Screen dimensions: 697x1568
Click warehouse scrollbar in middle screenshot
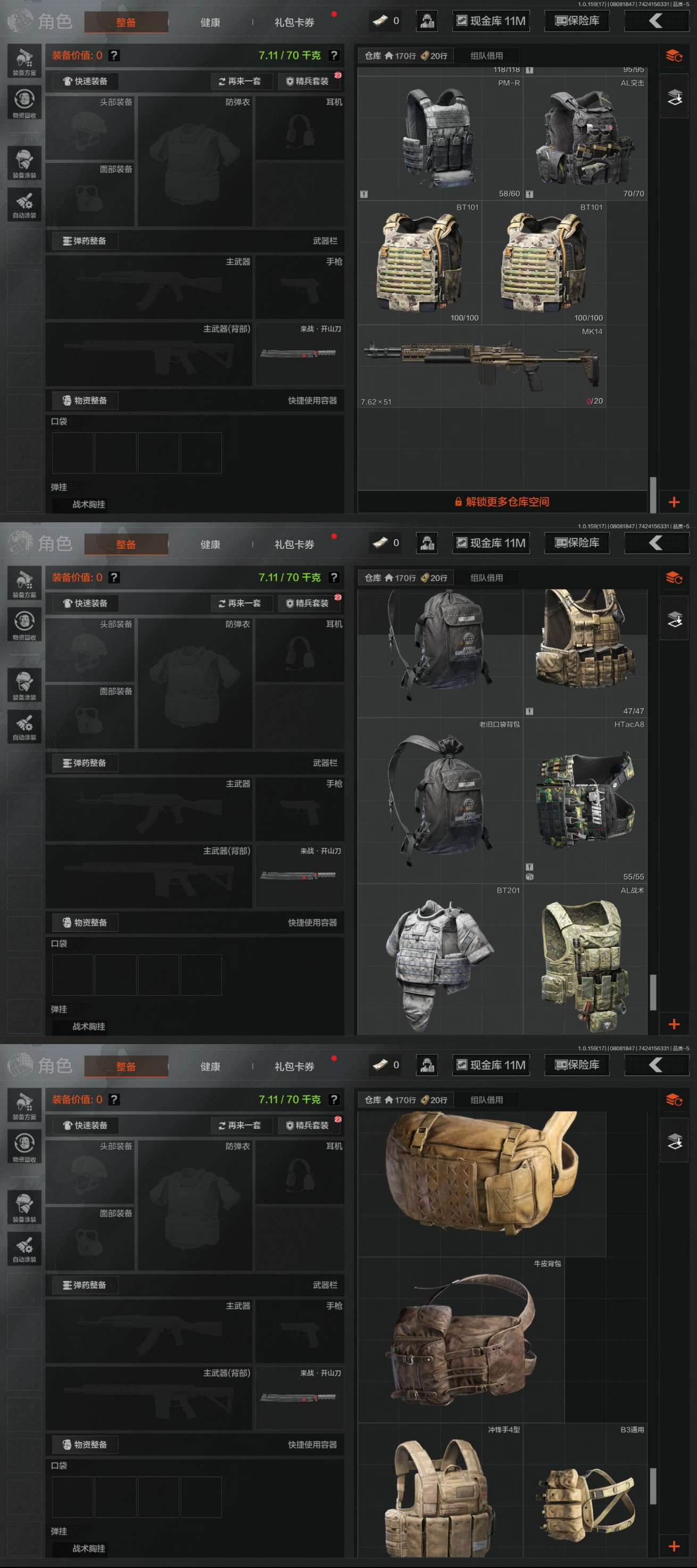tap(652, 993)
